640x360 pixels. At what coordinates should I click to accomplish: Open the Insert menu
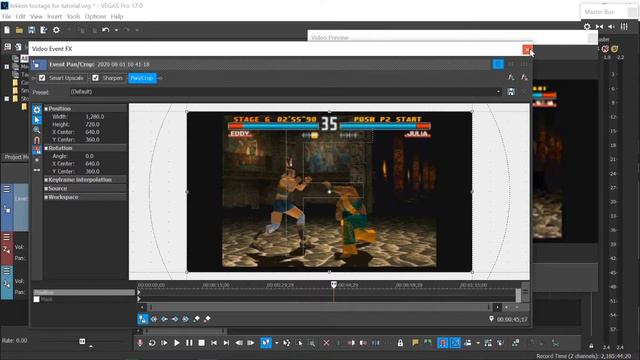pos(54,17)
